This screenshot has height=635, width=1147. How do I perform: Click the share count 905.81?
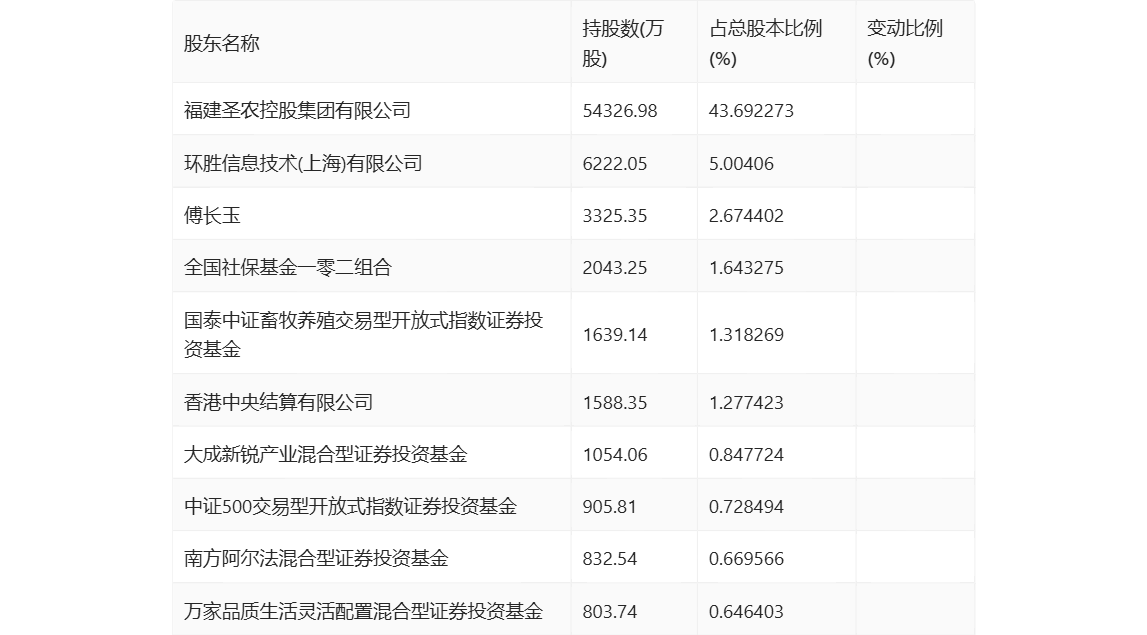tap(609, 507)
